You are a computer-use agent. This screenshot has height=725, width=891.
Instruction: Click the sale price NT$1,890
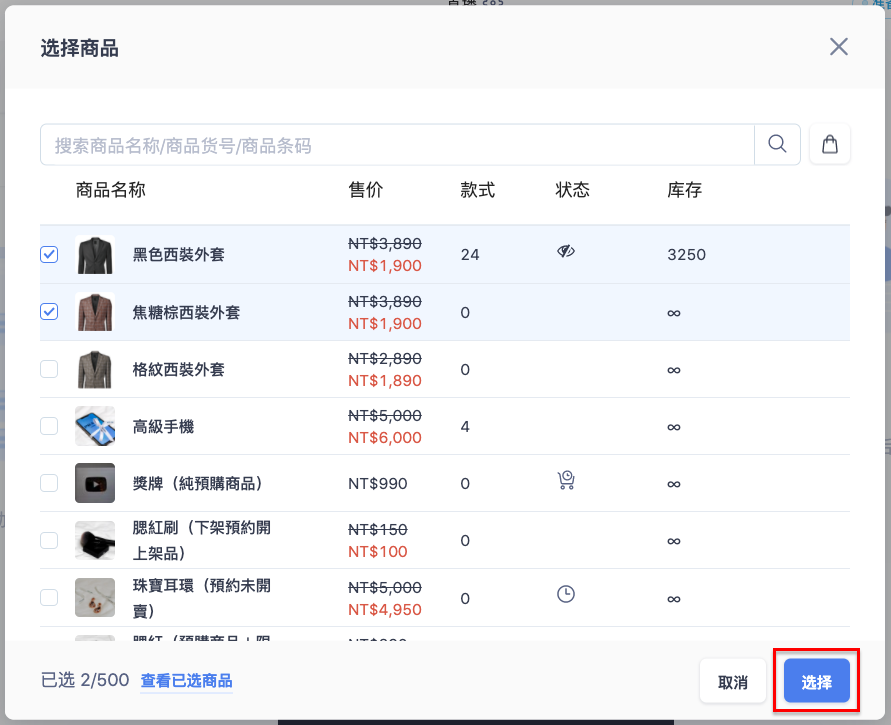click(385, 380)
